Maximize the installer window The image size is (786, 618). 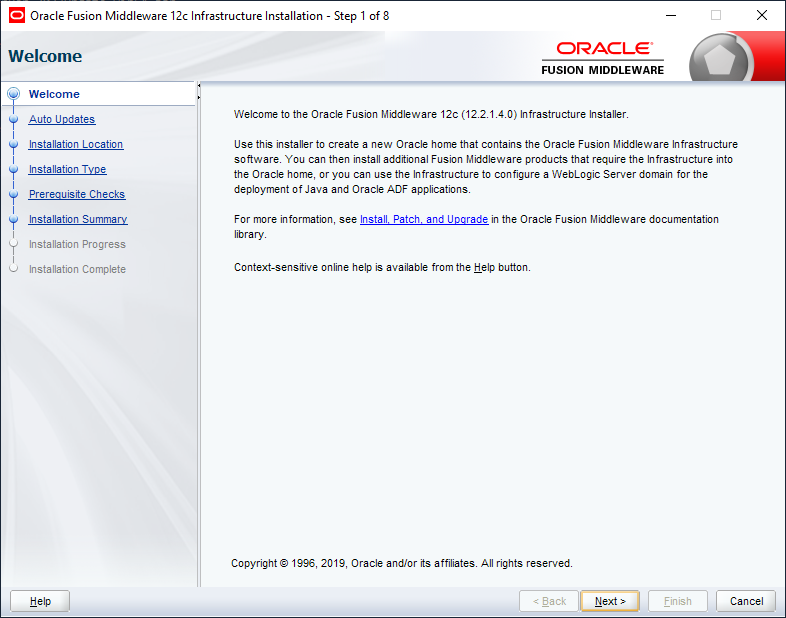coord(716,16)
